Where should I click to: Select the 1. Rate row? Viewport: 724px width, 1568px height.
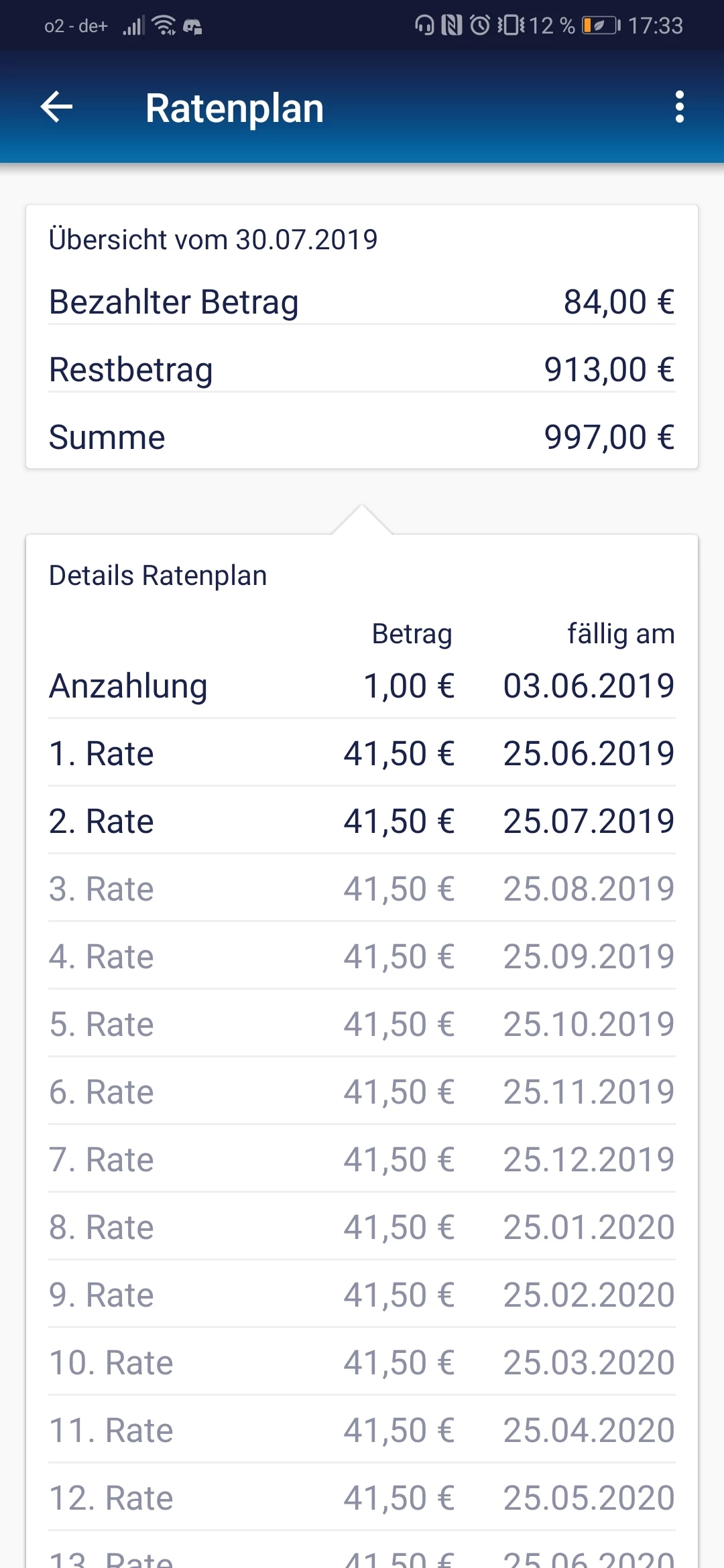362,753
